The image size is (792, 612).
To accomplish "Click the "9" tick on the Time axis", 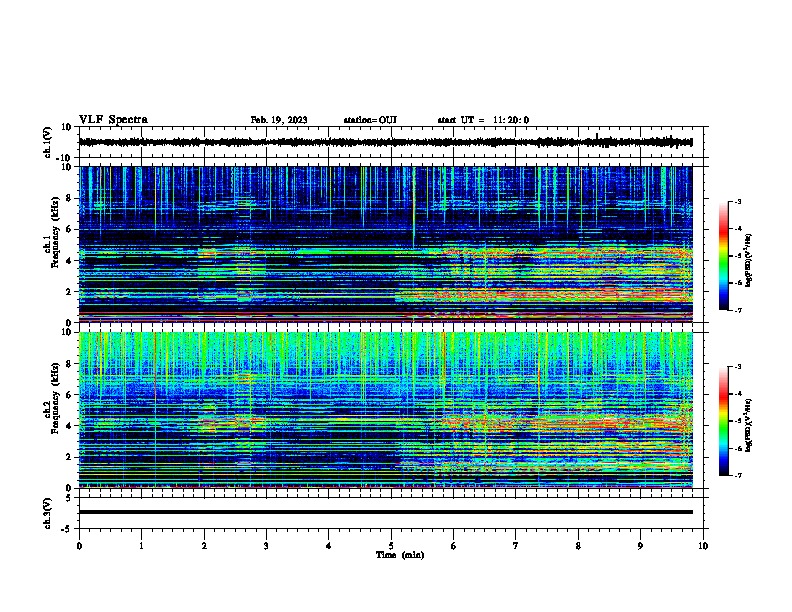I will pyautogui.click(x=640, y=546).
